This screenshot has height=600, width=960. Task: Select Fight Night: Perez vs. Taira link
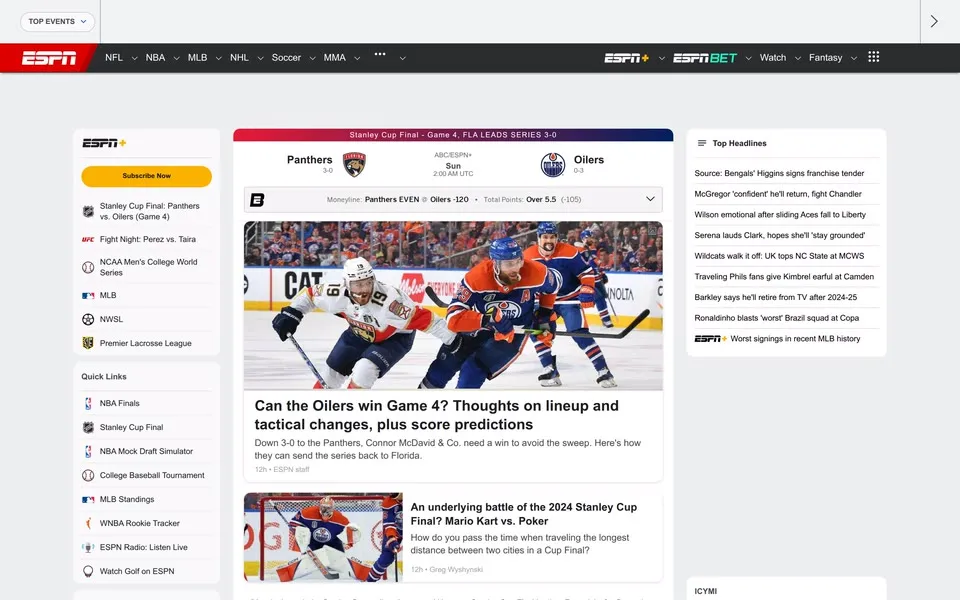(x=148, y=239)
